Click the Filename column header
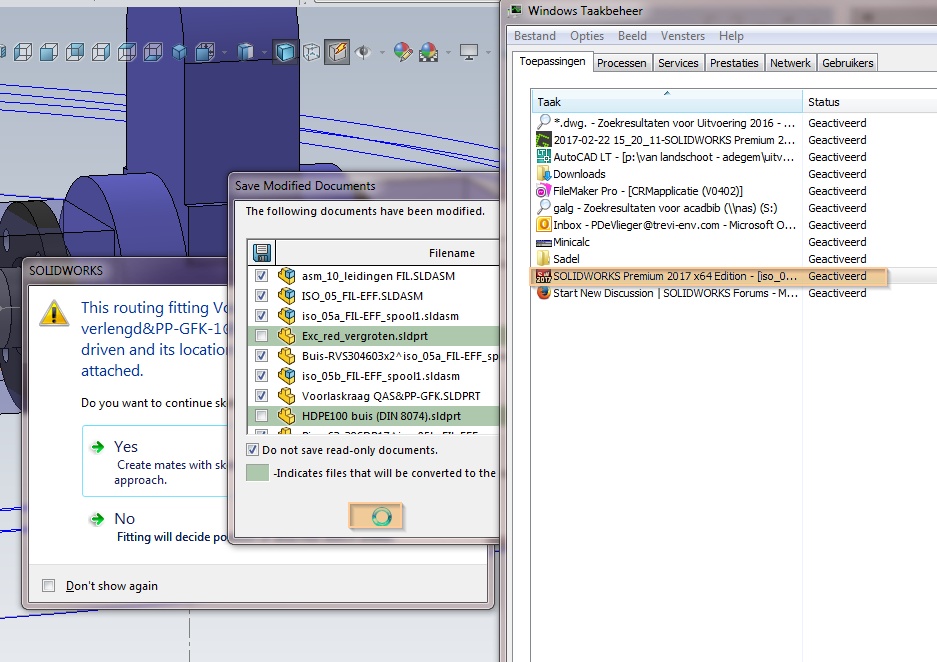 [x=452, y=253]
